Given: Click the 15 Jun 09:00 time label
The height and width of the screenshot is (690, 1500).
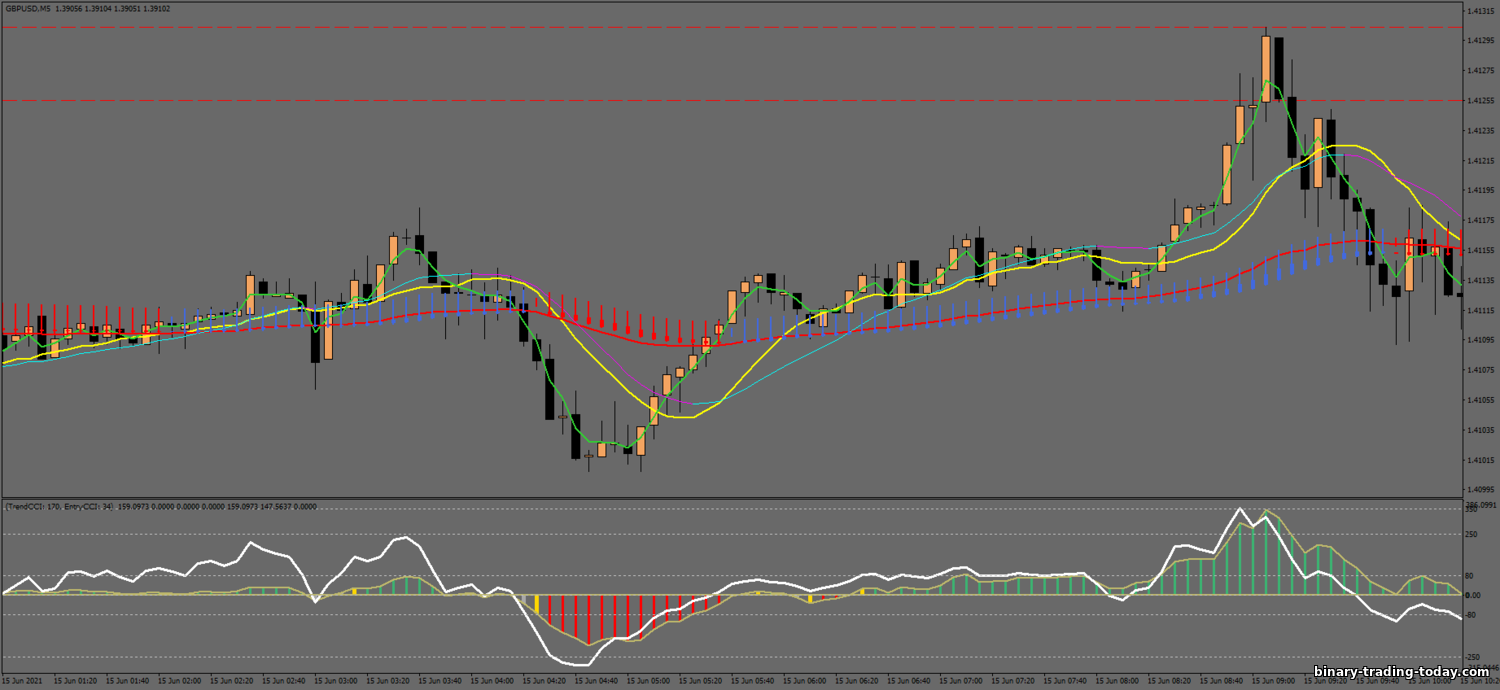Looking at the screenshot, I should (1274, 680).
